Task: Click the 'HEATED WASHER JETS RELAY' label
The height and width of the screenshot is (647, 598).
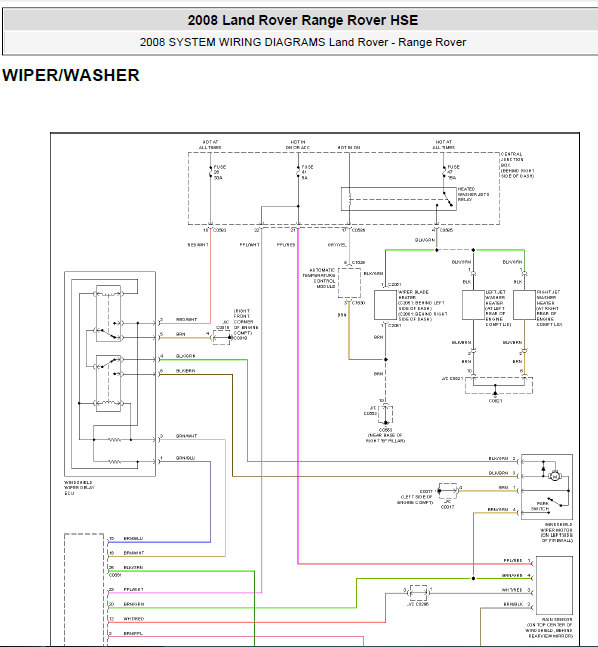Action: (x=473, y=194)
